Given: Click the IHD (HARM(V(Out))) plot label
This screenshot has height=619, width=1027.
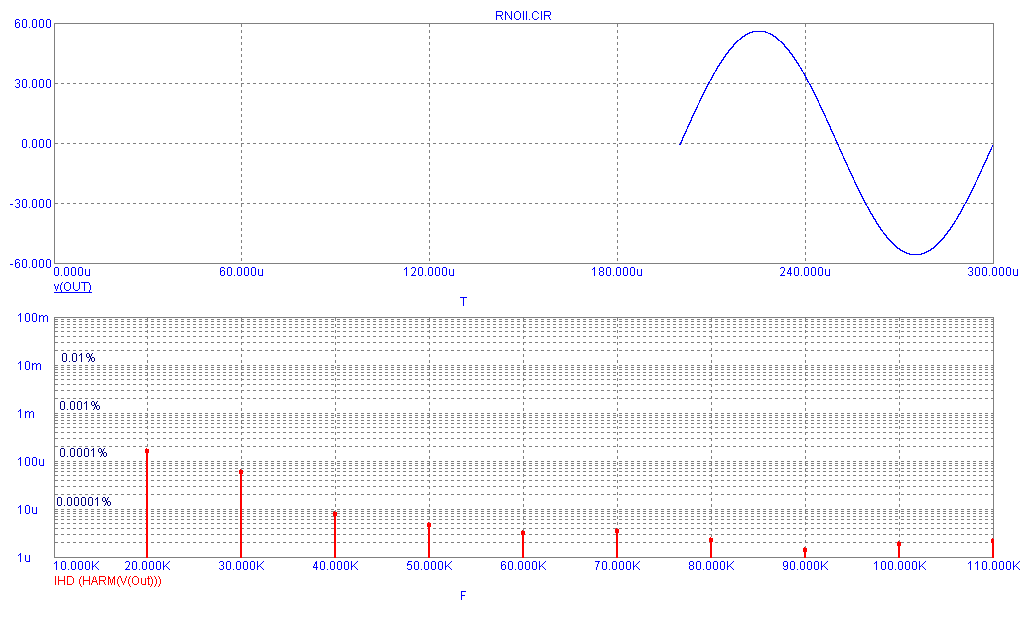Looking at the screenshot, I should click(x=107, y=580).
